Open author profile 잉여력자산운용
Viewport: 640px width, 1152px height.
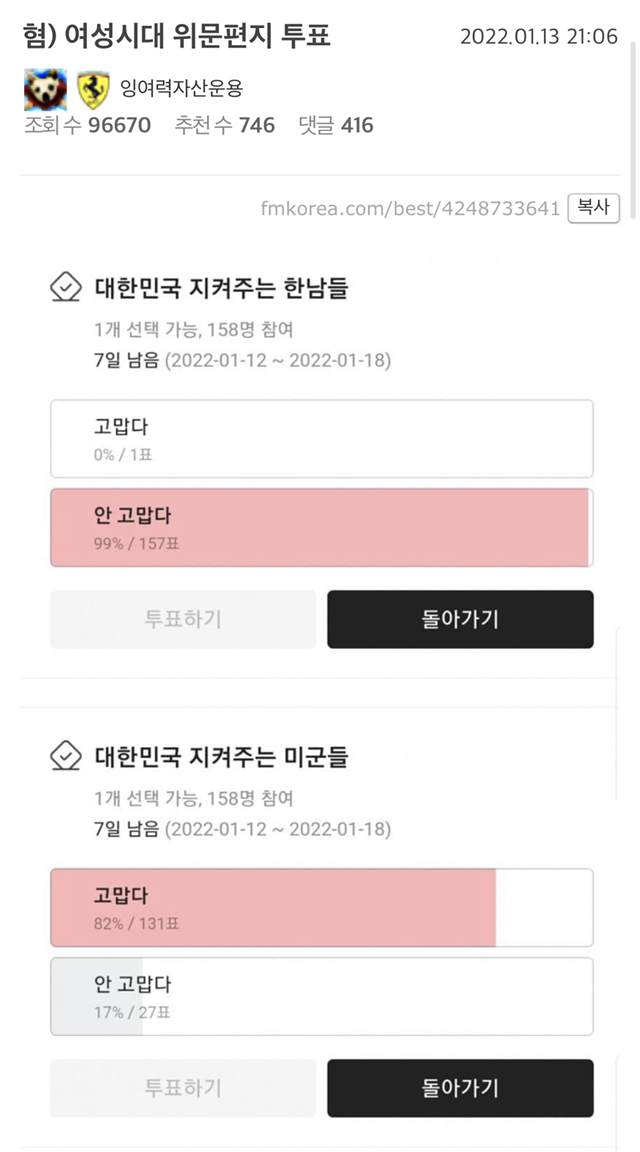click(181, 89)
